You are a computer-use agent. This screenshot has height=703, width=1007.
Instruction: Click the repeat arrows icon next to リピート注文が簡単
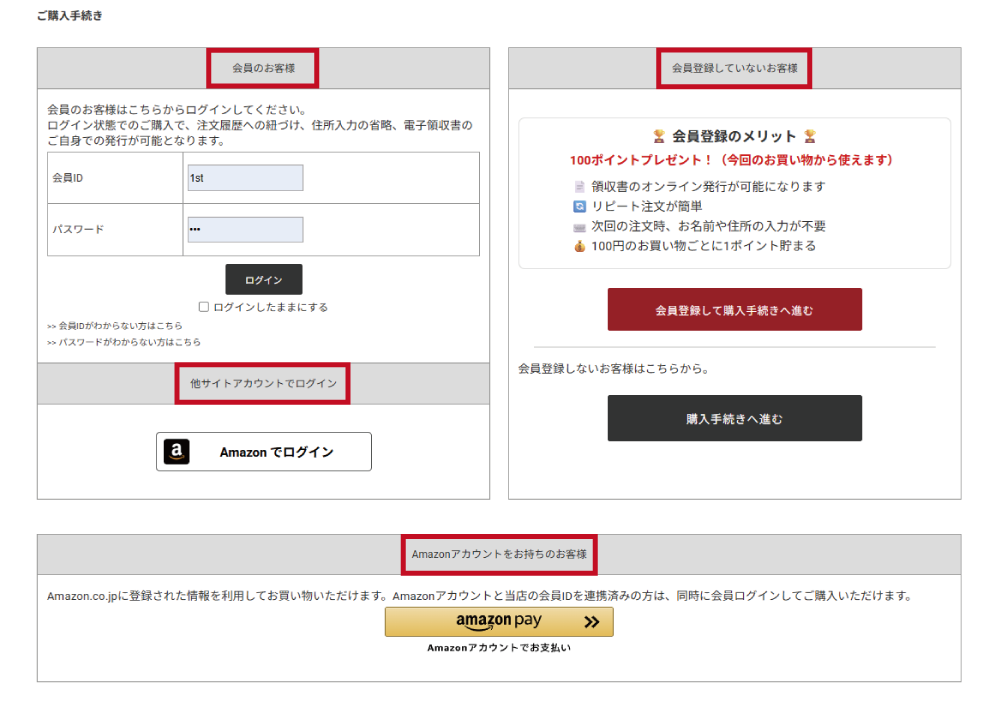click(x=579, y=207)
